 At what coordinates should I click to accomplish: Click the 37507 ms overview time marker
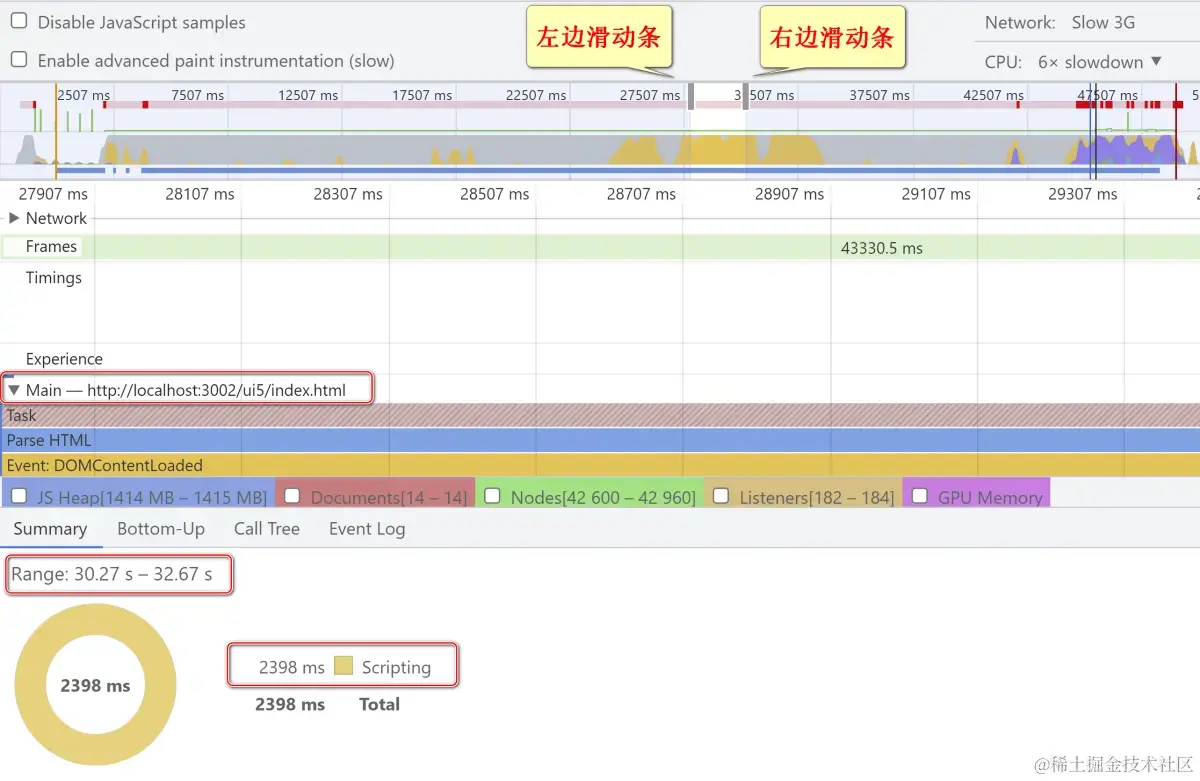880,95
